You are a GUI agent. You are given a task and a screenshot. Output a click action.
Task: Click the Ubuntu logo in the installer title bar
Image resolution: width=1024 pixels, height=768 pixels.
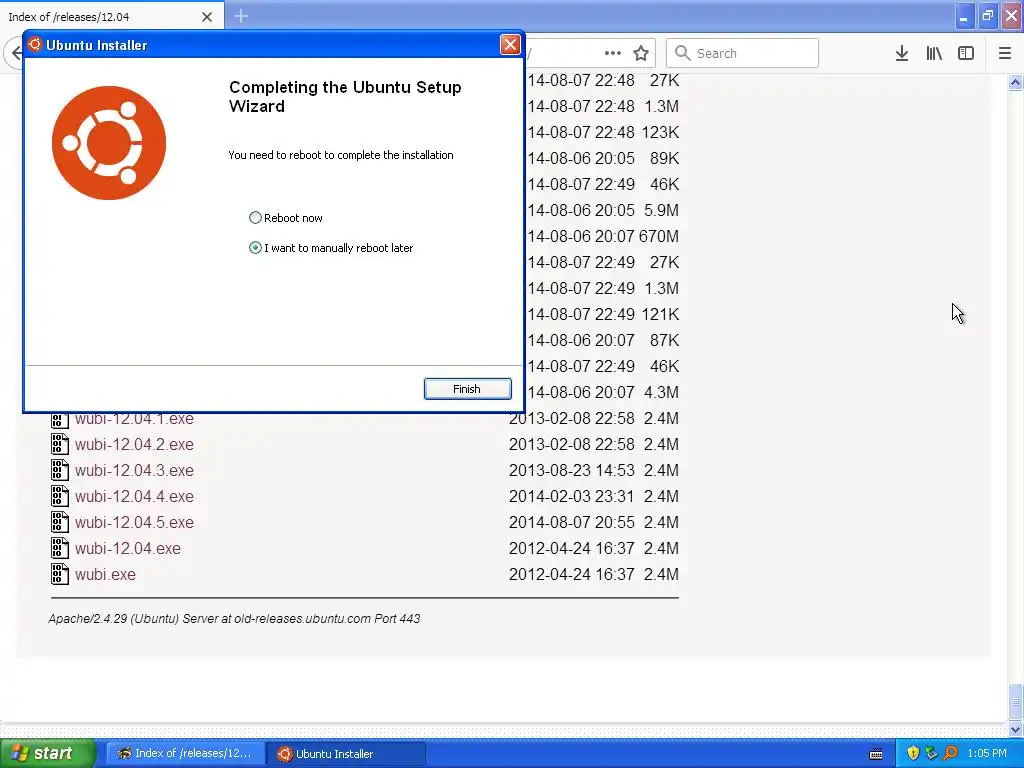click(x=35, y=44)
